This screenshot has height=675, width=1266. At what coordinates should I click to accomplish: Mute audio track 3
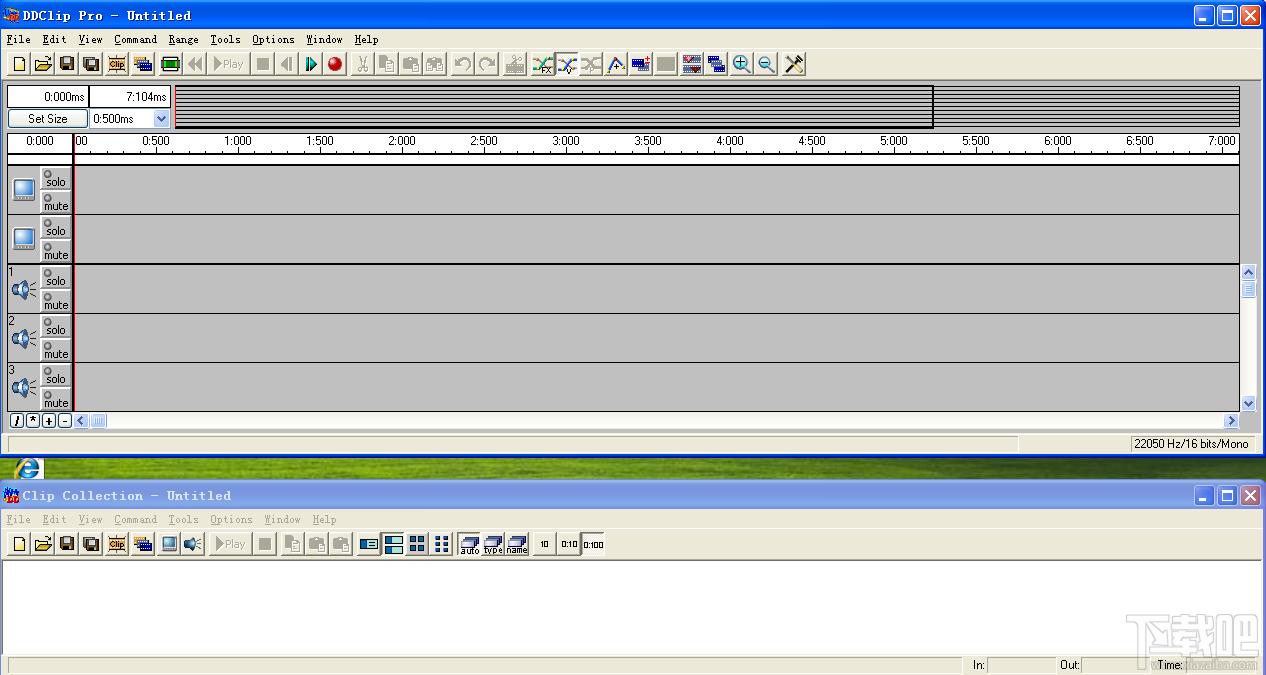click(56, 399)
